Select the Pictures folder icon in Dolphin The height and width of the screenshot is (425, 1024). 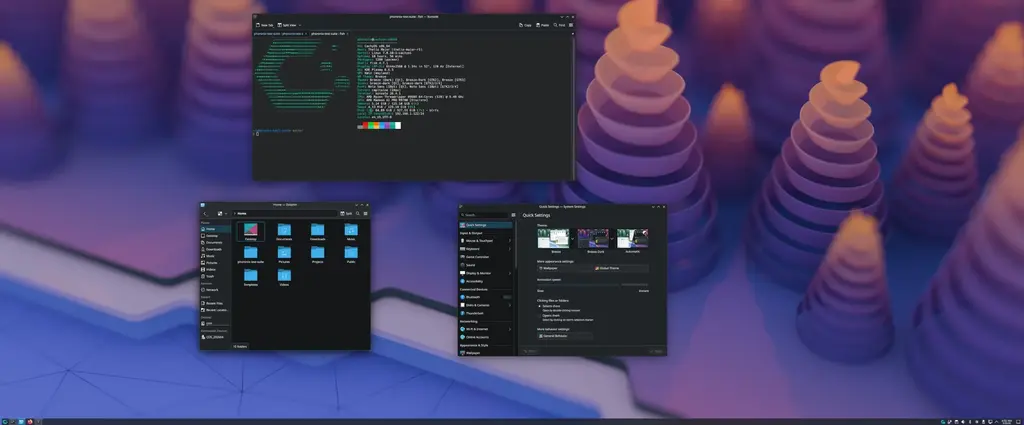(x=284, y=254)
